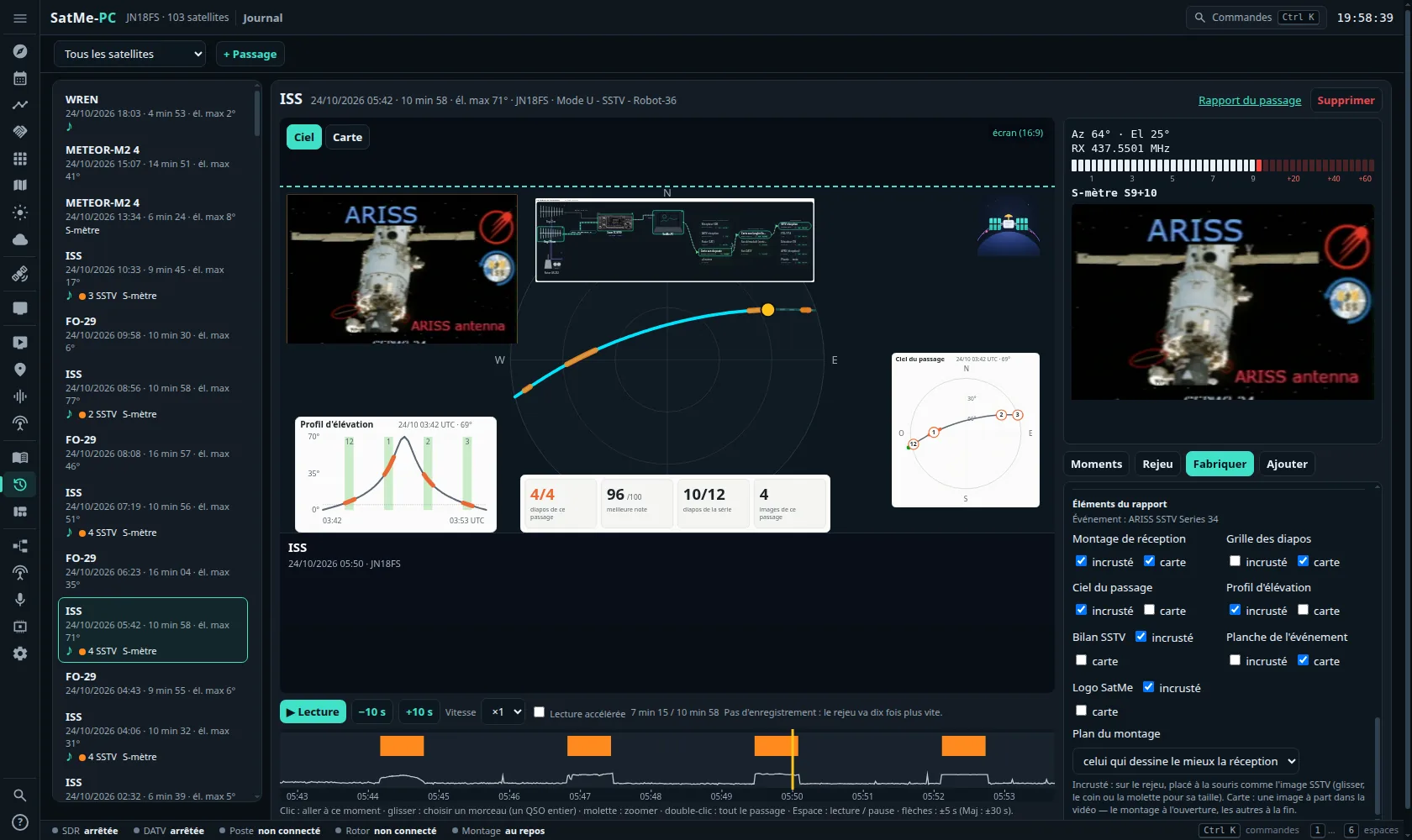Open the video player icon in the sidebar

[20, 343]
